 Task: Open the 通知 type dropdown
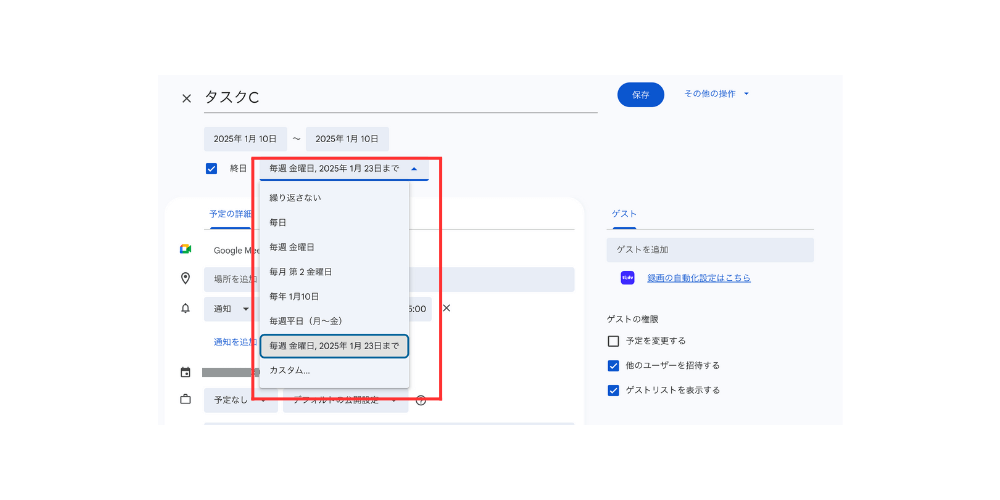click(x=230, y=309)
